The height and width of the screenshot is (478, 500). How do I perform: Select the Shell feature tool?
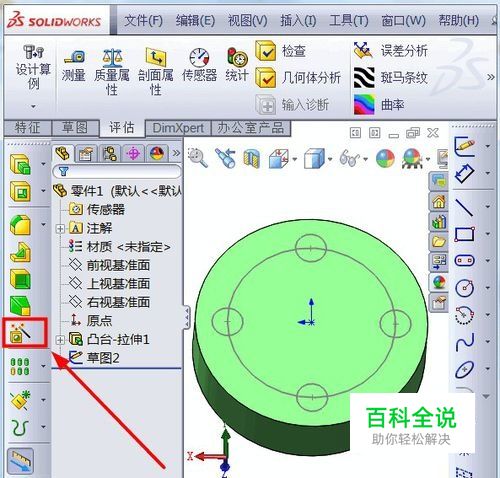pos(20,279)
